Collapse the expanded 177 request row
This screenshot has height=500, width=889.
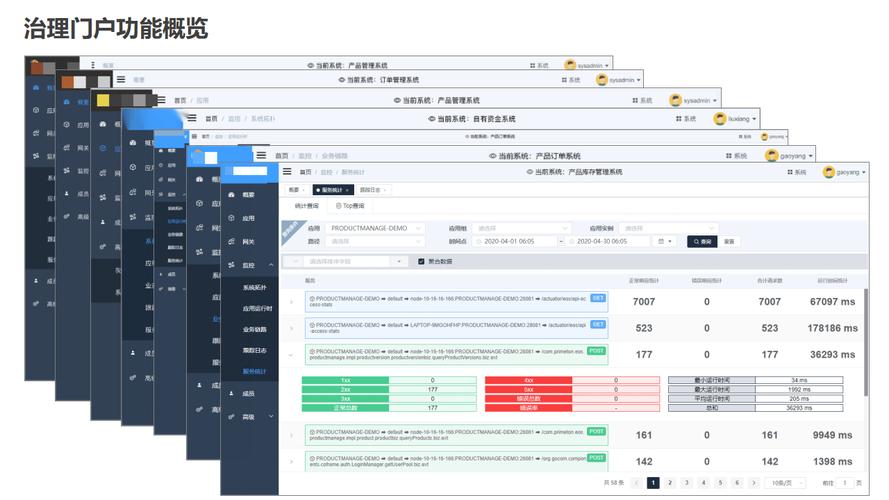(291, 355)
